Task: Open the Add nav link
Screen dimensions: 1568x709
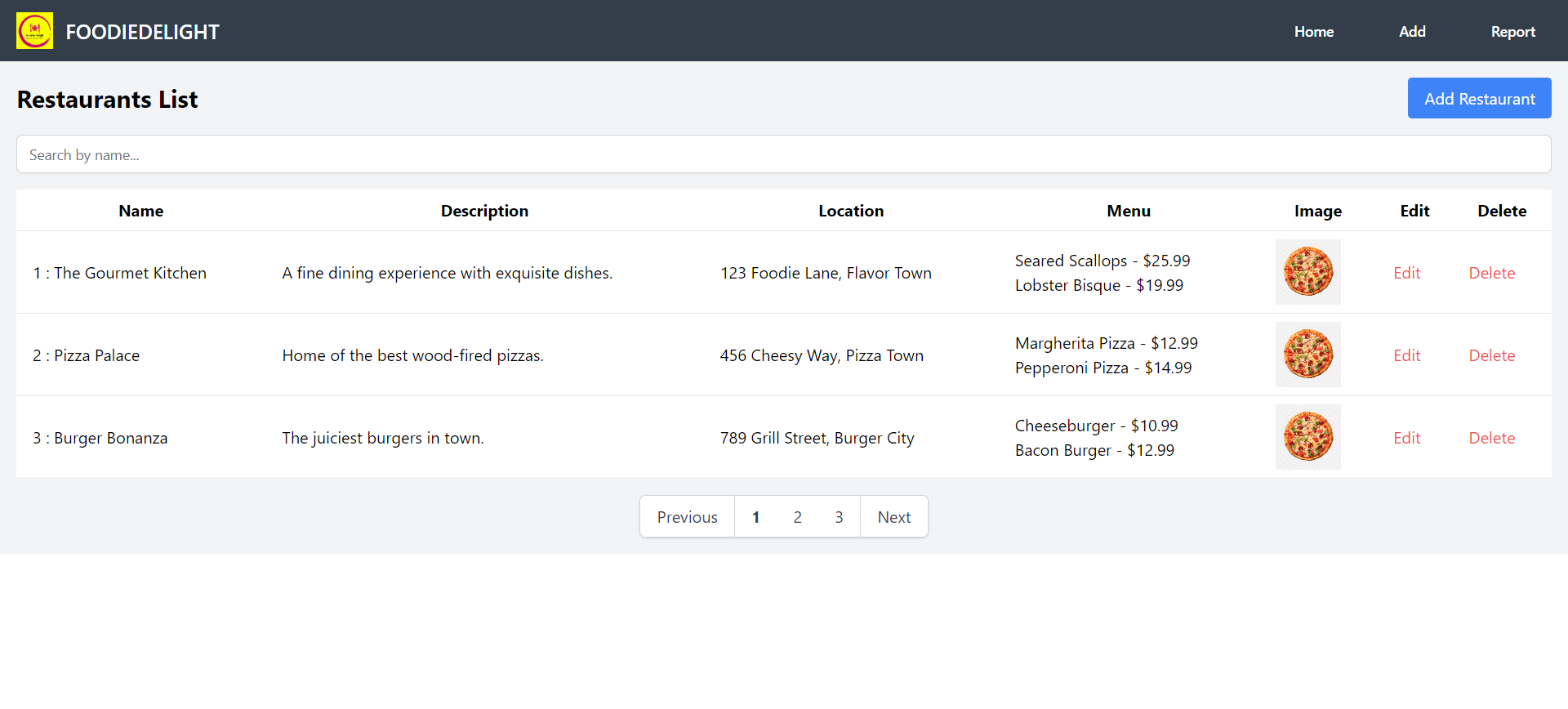Action: 1412,32
